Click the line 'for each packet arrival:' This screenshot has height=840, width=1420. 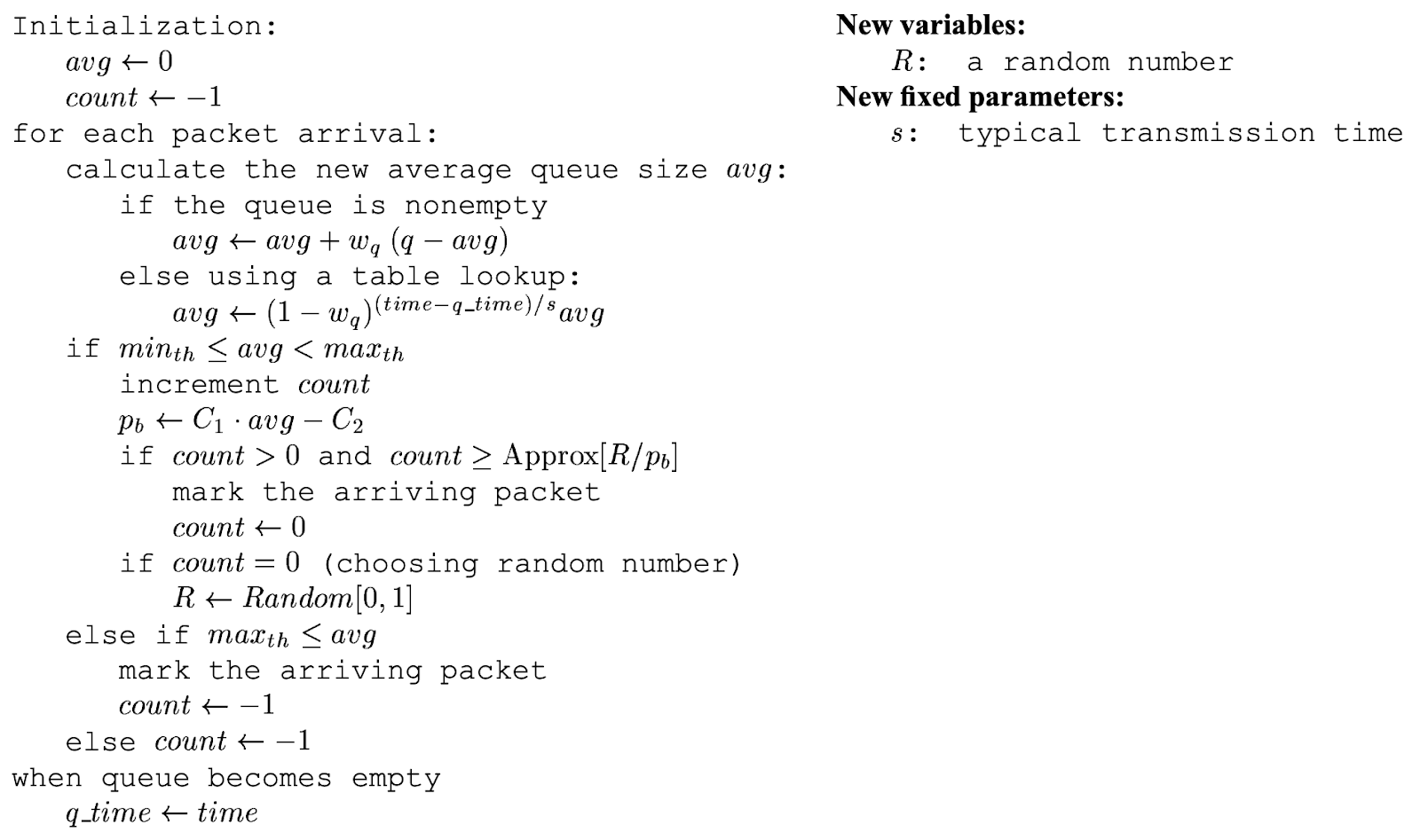(x=225, y=134)
